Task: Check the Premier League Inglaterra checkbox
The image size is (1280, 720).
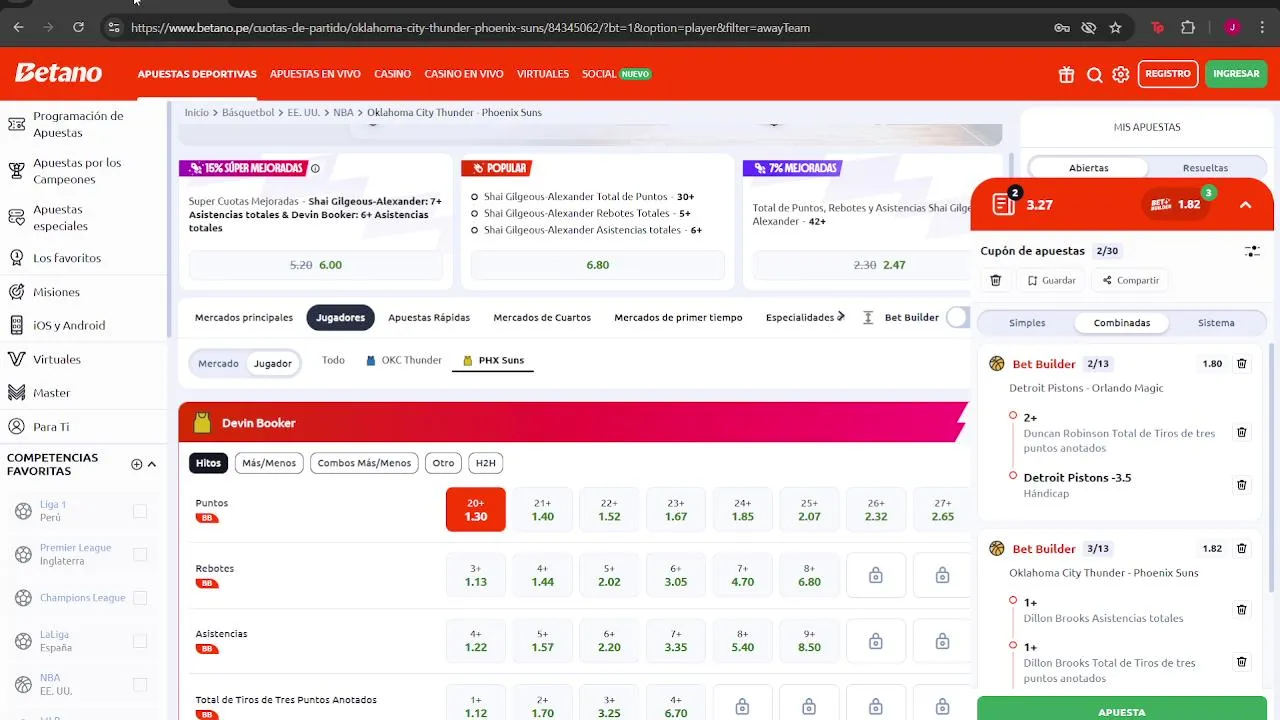Action: click(x=140, y=554)
